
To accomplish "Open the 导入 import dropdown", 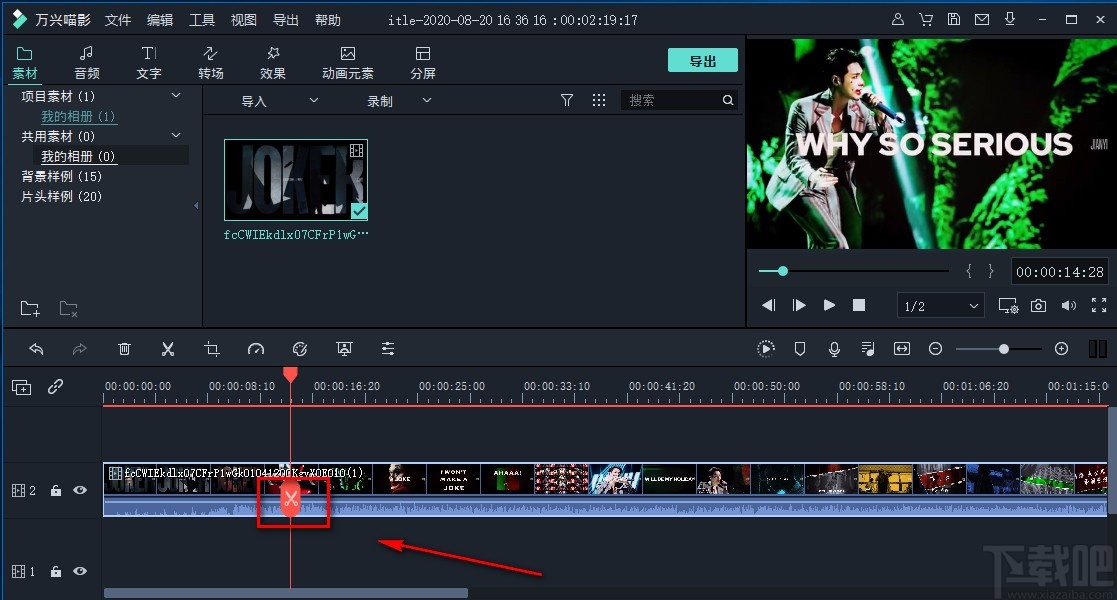I will tap(279, 101).
